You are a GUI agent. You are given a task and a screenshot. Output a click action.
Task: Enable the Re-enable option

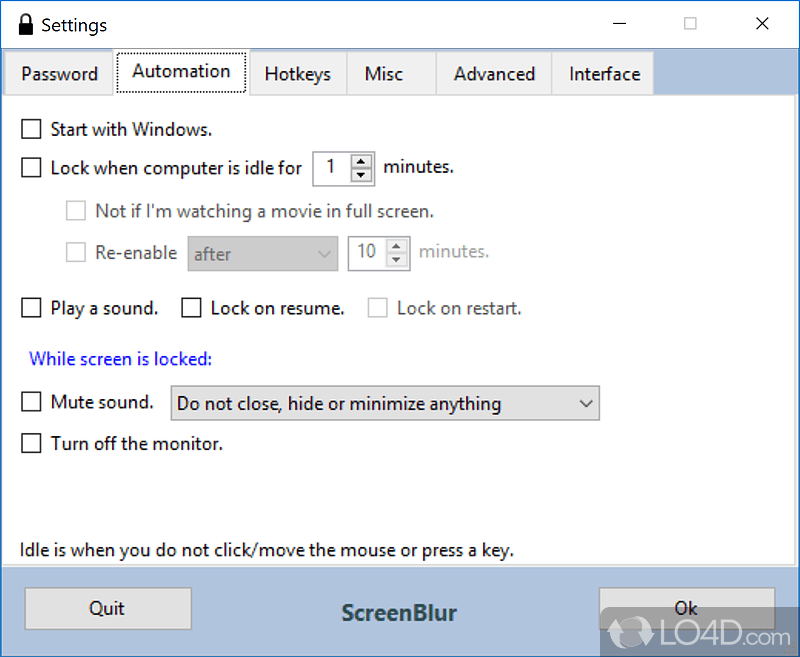click(76, 253)
